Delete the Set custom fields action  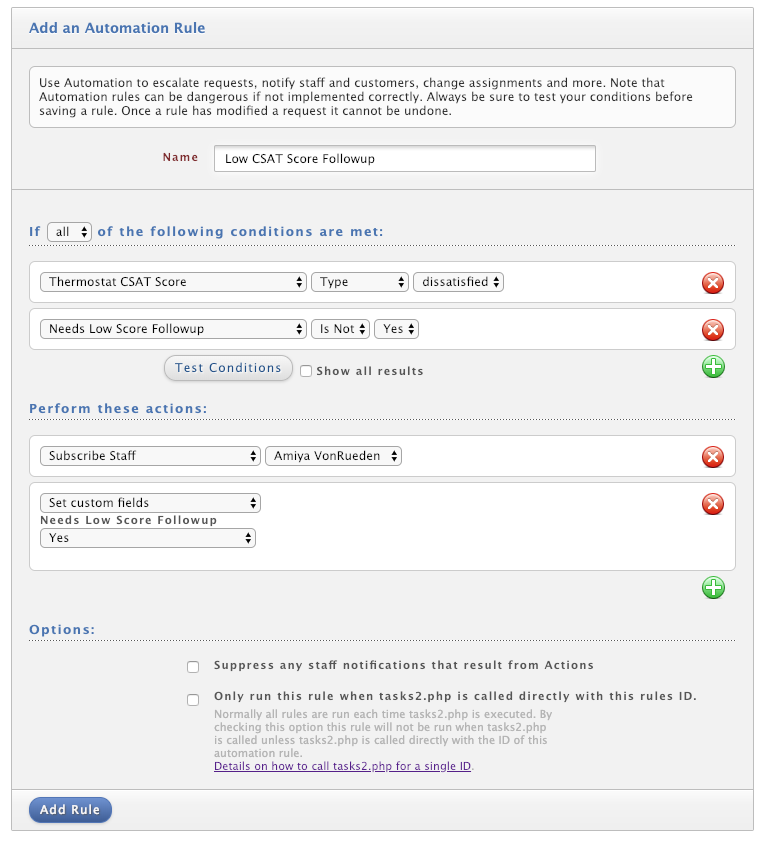tap(712, 504)
